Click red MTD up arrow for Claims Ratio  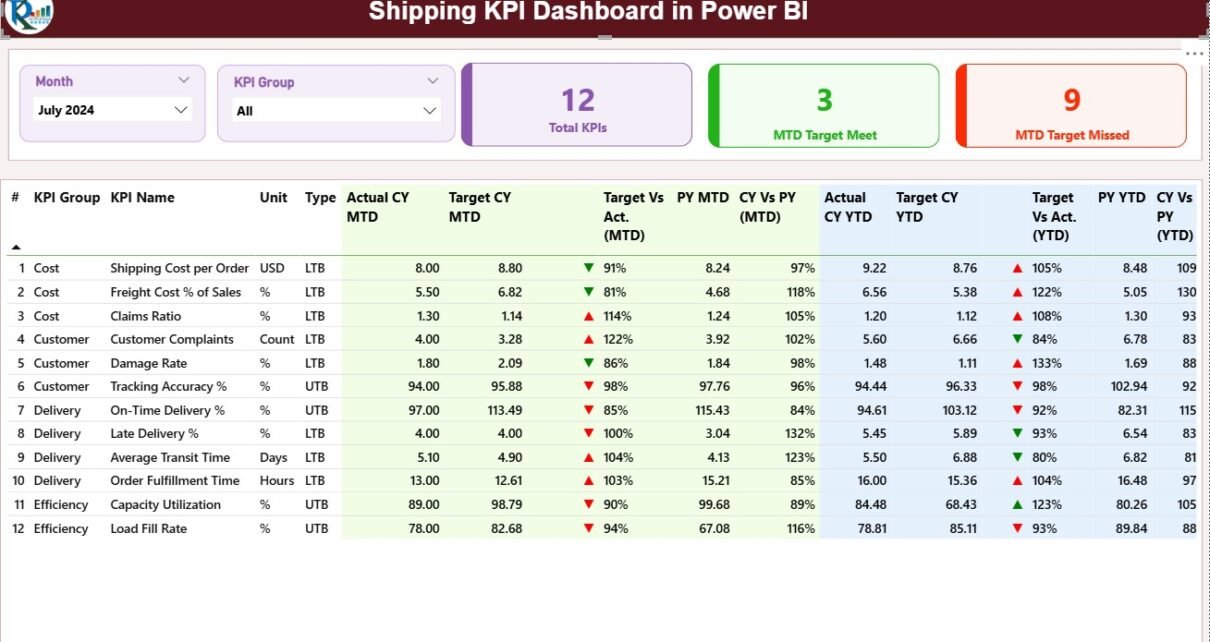point(589,316)
